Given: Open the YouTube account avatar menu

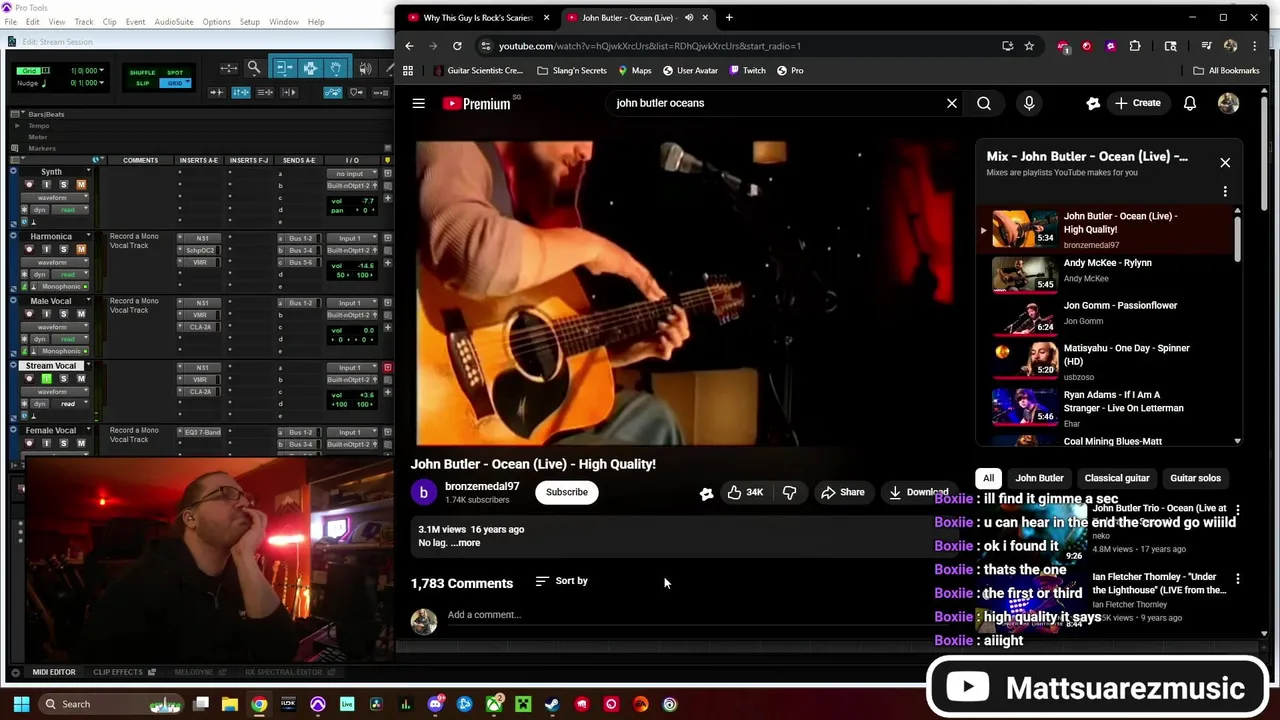Looking at the screenshot, I should click(1229, 103).
